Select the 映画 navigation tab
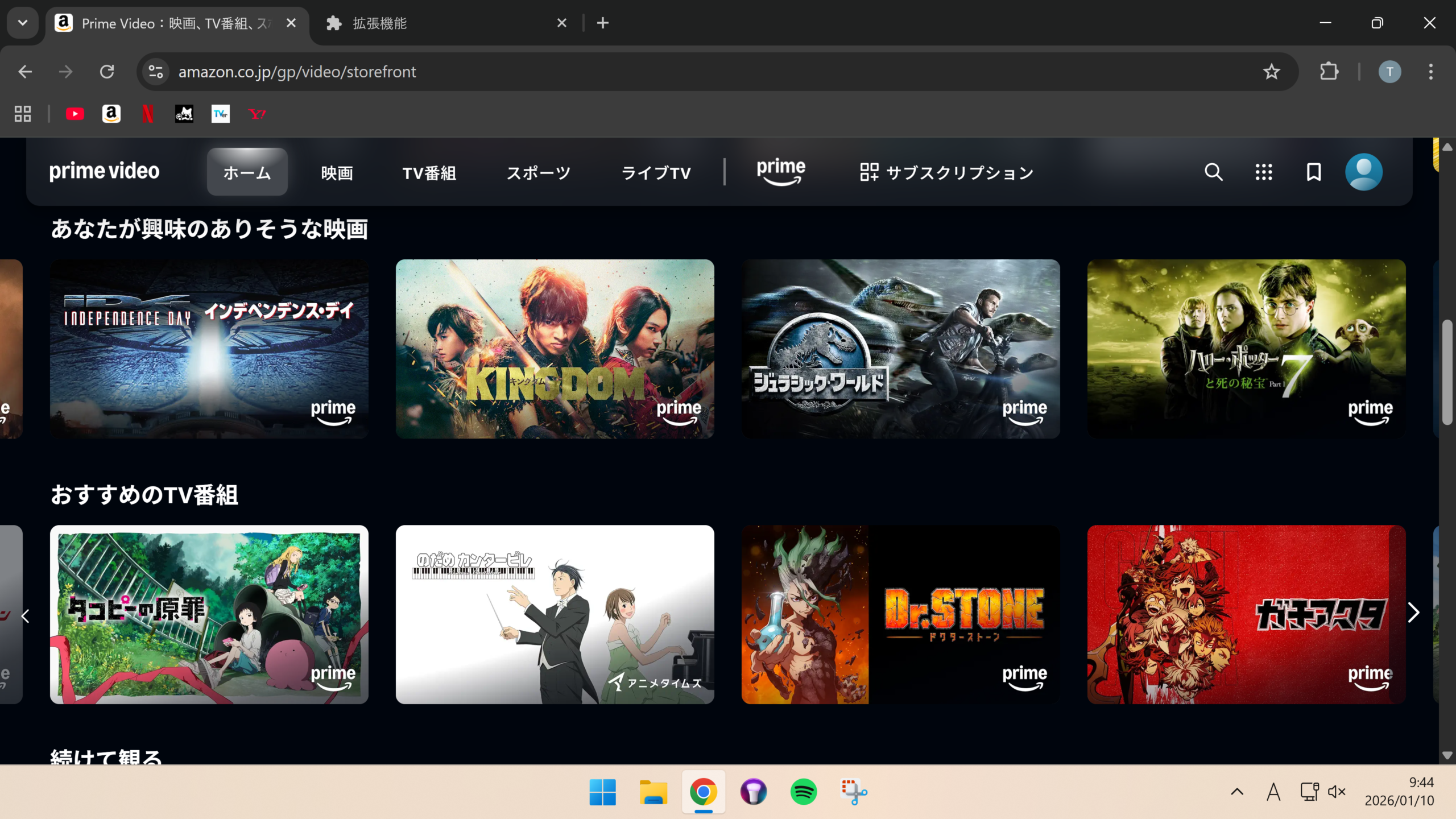The width and height of the screenshot is (1456, 819). coord(337,173)
